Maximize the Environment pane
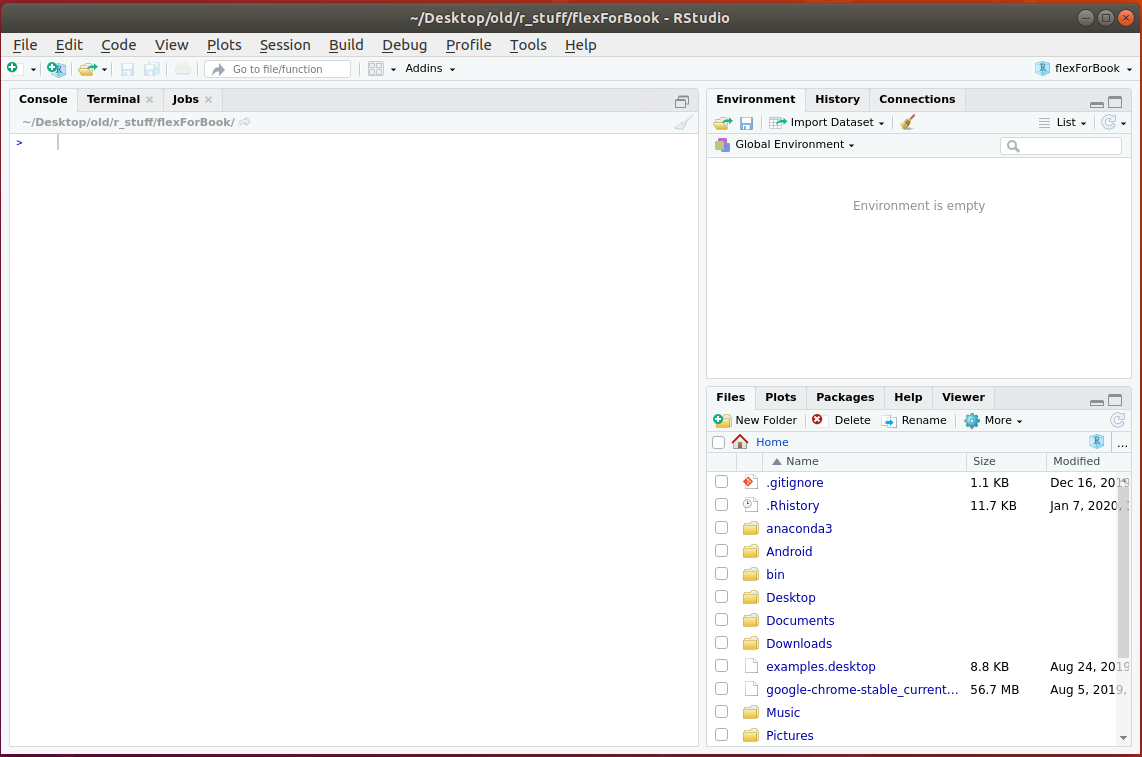This screenshot has height=757, width=1142. coord(1115,102)
